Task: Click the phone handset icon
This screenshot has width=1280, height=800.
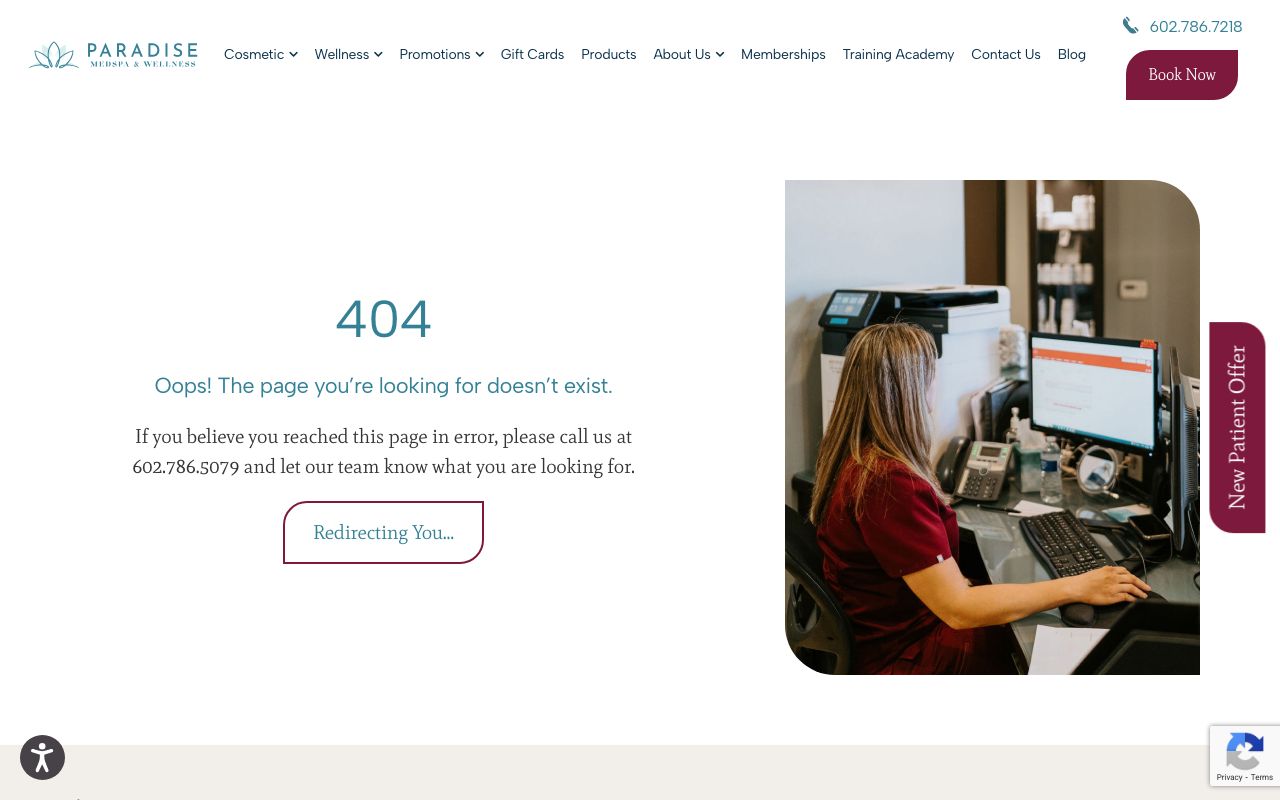Action: click(x=1131, y=26)
